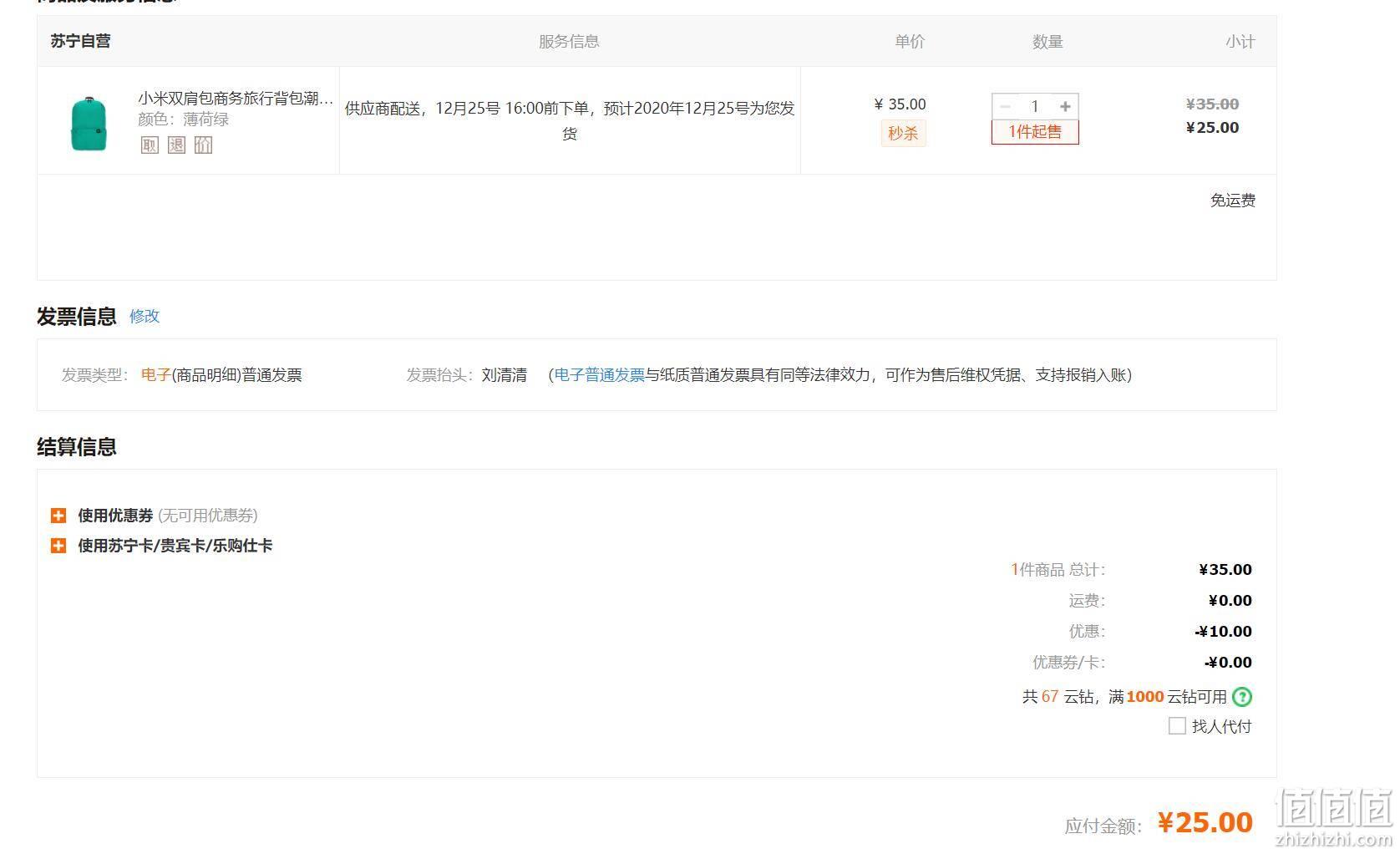
Task: Decrease quantity with the minus button
Action: click(1005, 106)
